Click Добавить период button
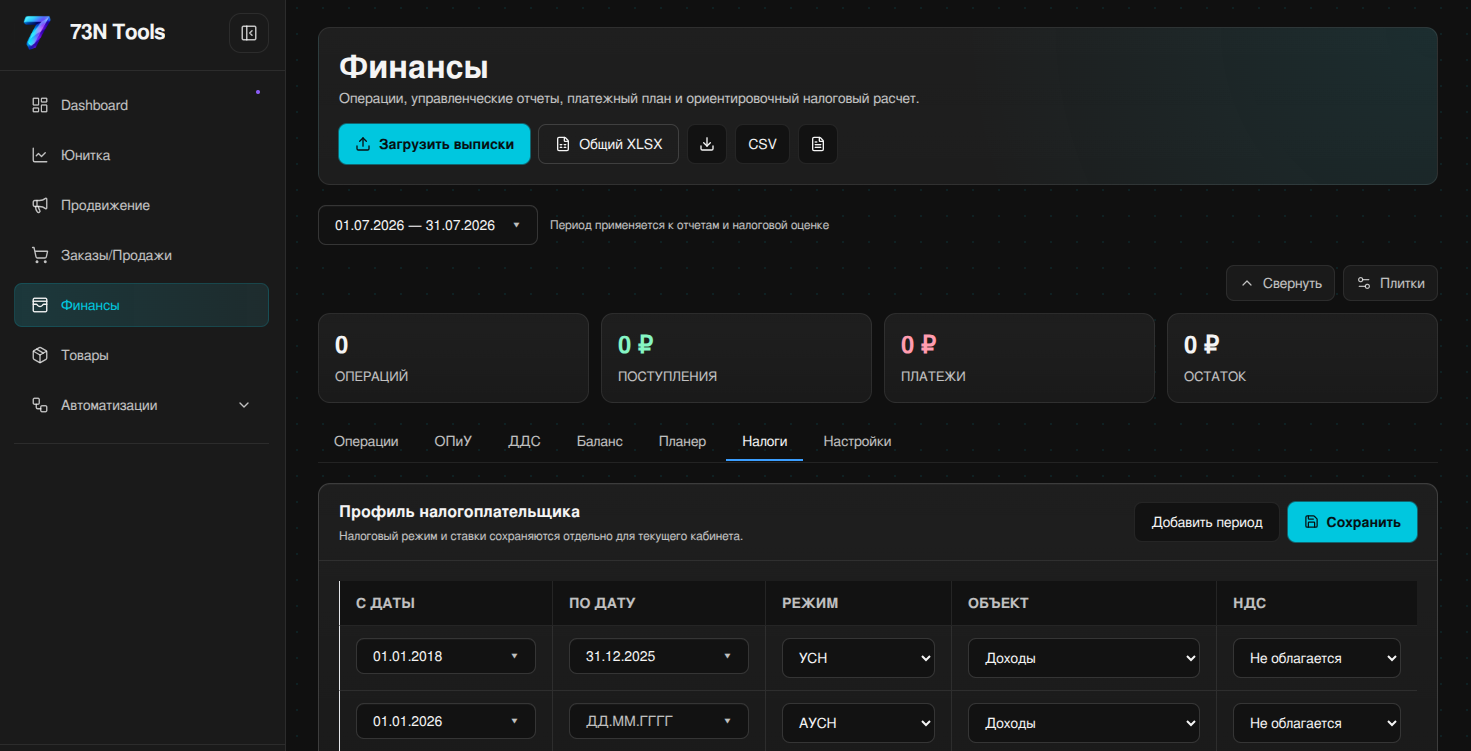 pos(1207,522)
